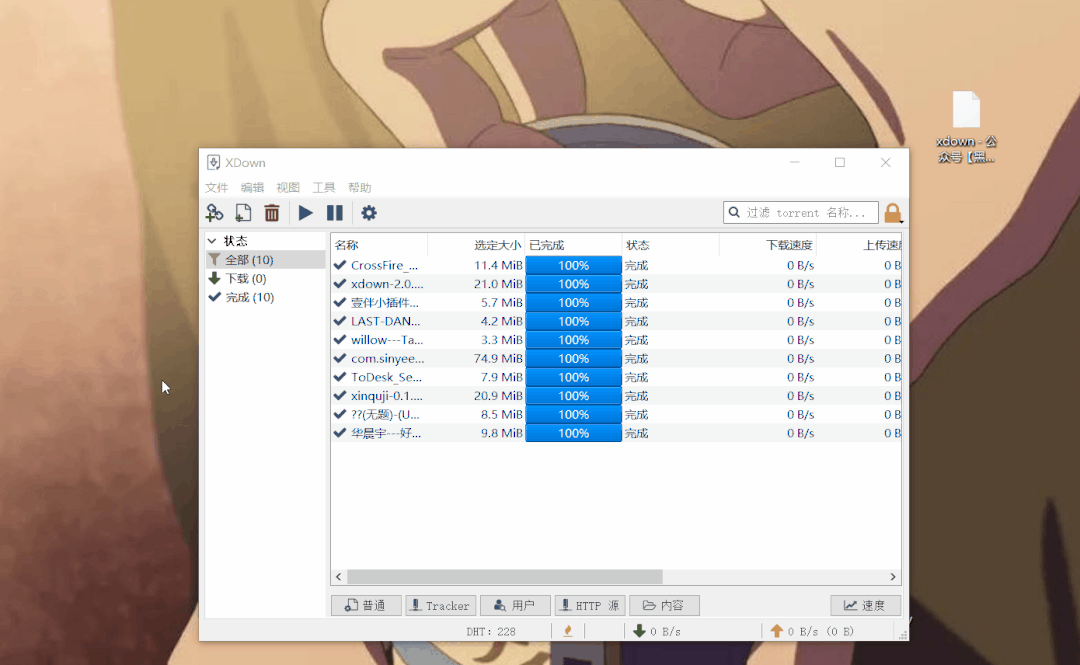Click the horizontal scrollbar left arrow
The height and width of the screenshot is (665, 1080).
point(338,577)
